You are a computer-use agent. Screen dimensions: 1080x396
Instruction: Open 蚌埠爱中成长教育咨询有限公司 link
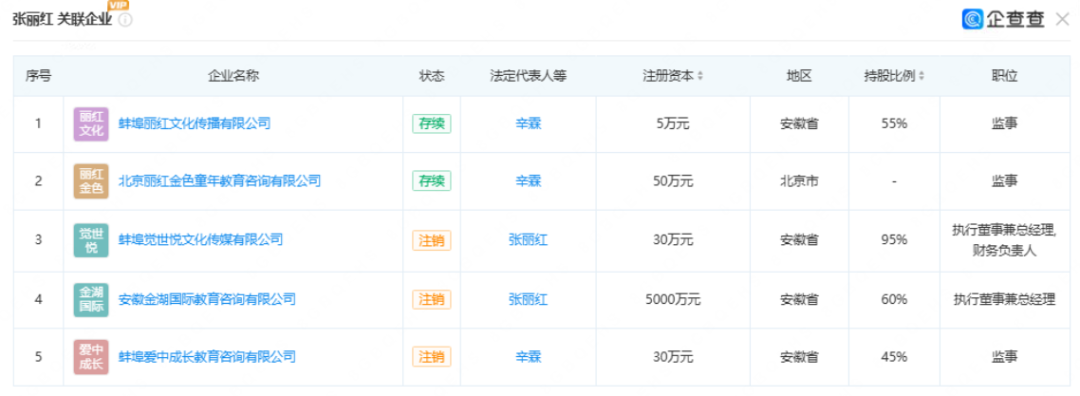(x=207, y=357)
